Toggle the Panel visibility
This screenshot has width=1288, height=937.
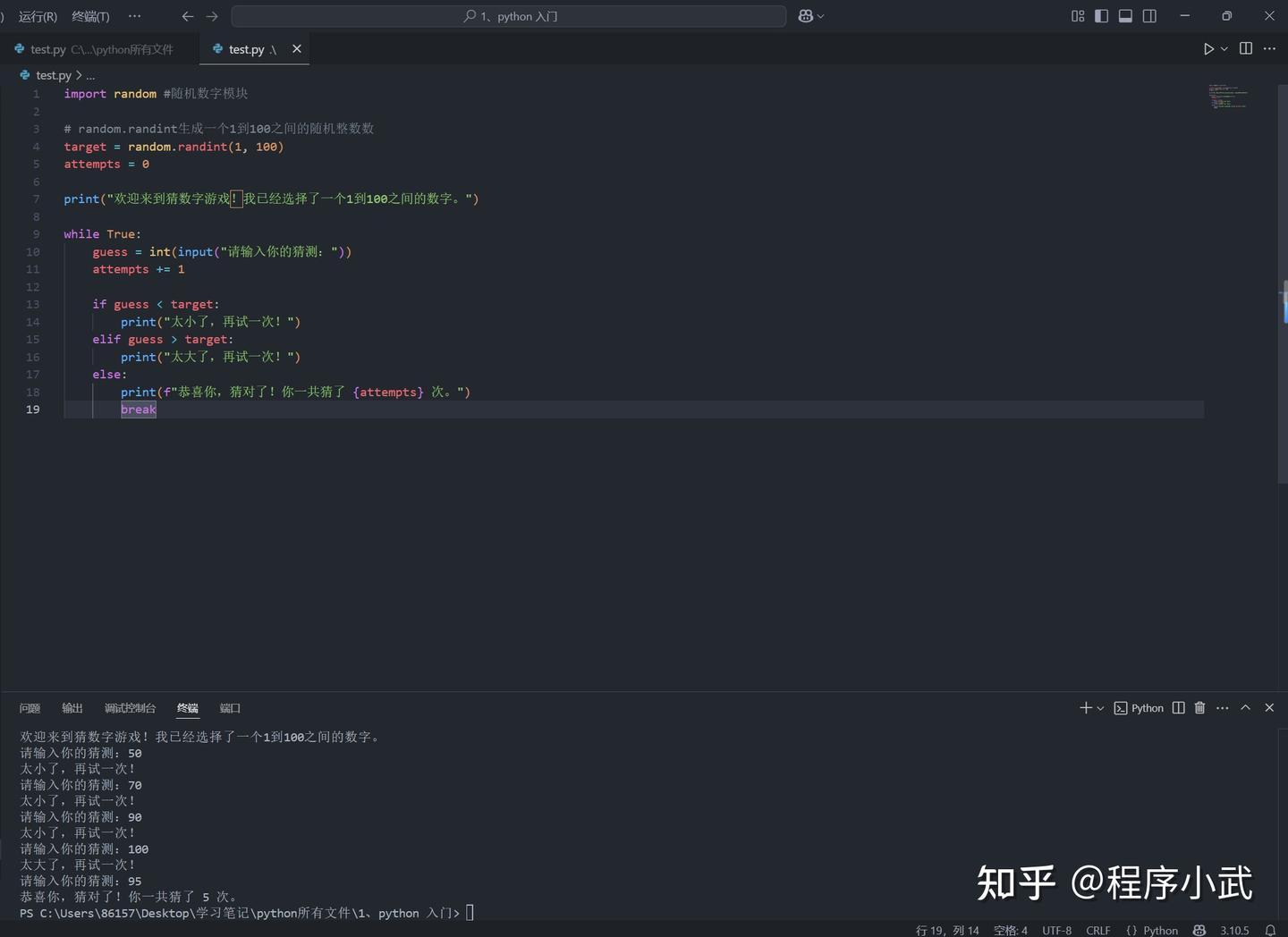pyautogui.click(x=1124, y=15)
